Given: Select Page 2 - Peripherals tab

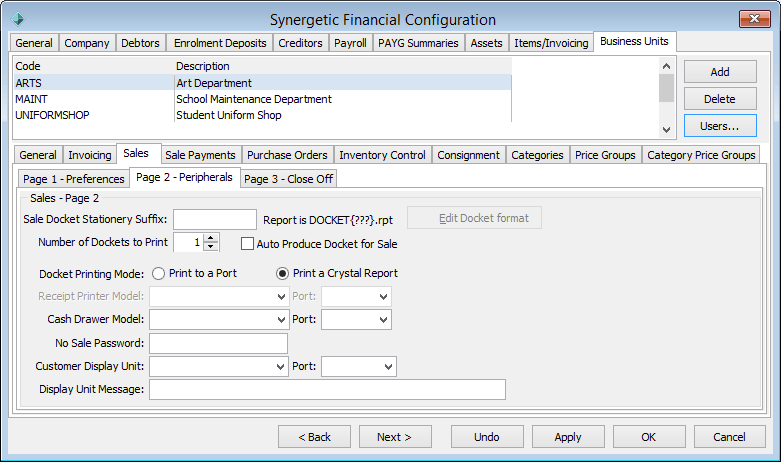Looking at the screenshot, I should (184, 177).
